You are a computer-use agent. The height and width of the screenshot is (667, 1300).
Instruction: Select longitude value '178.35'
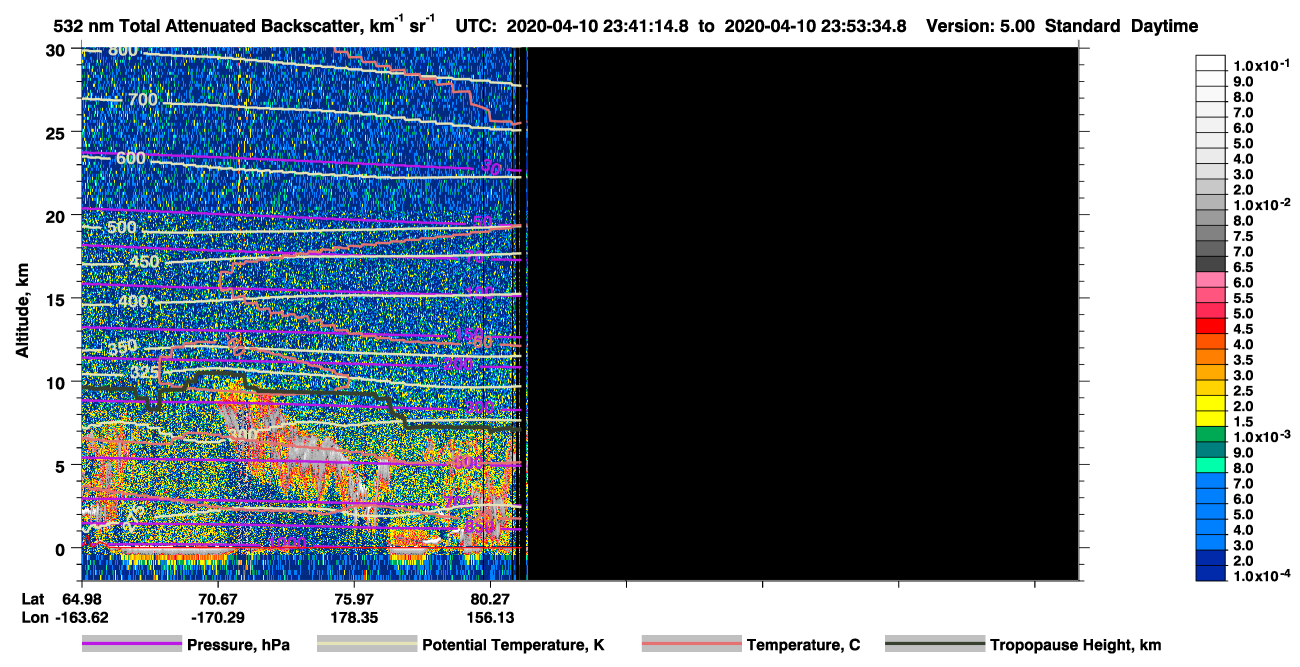tap(355, 617)
